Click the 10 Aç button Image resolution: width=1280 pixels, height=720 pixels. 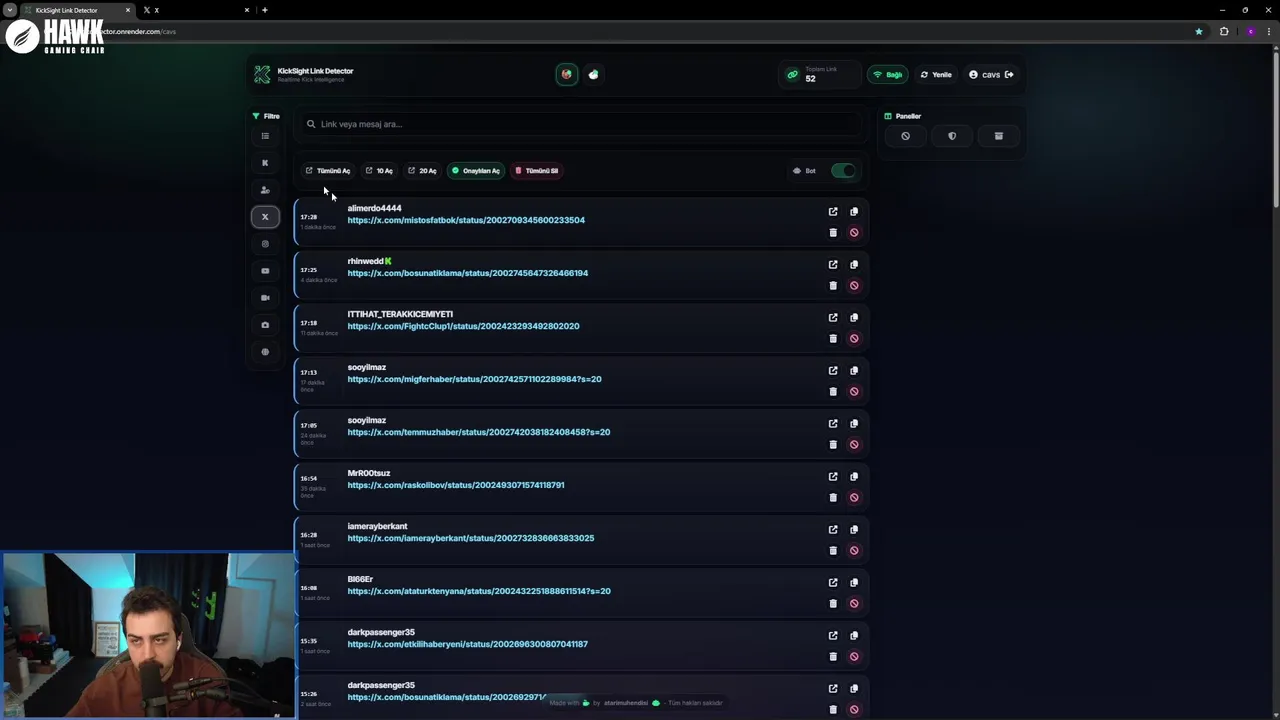[x=379, y=171]
